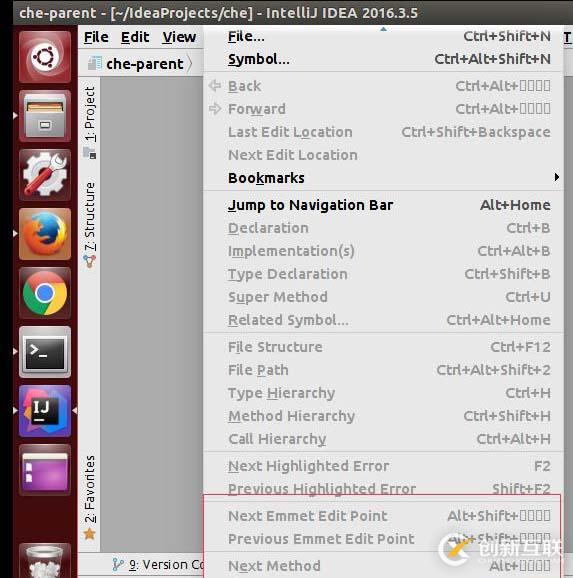The image size is (573, 578).
Task: Click the Project panel folder icon
Action: pos(90,153)
